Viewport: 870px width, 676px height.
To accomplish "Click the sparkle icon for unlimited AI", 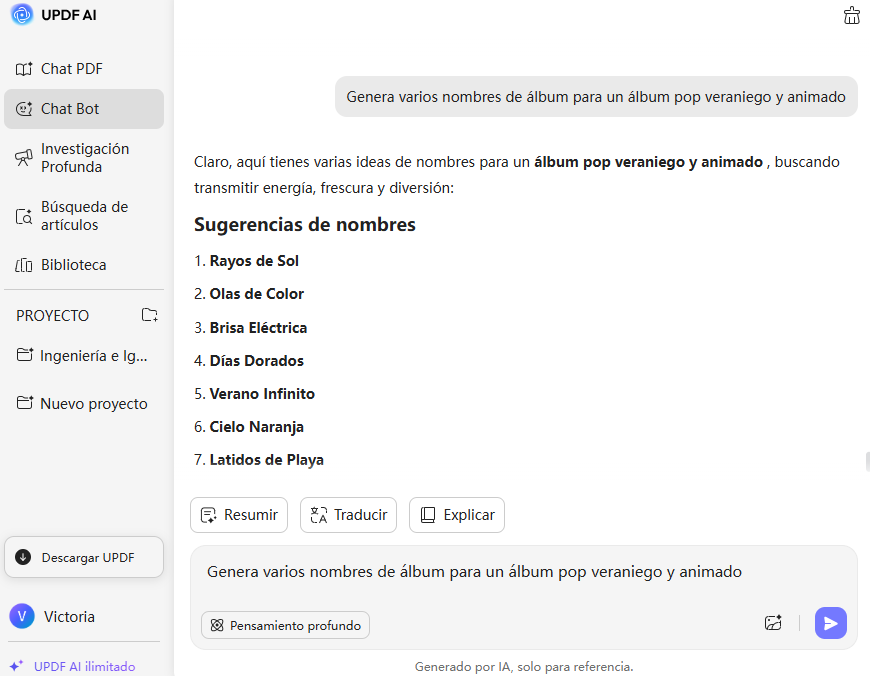I will click(16, 666).
